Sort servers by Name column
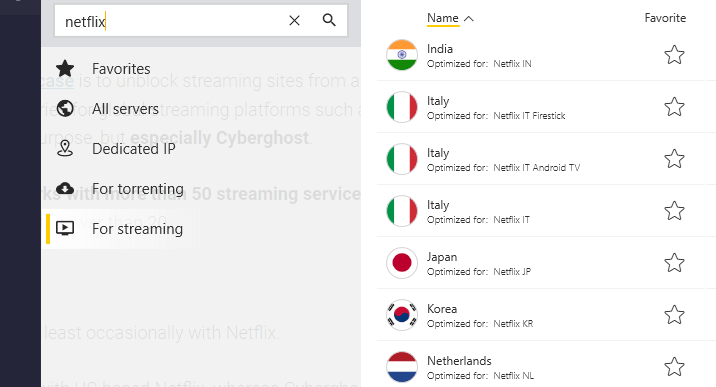The height and width of the screenshot is (387, 716). (442, 18)
